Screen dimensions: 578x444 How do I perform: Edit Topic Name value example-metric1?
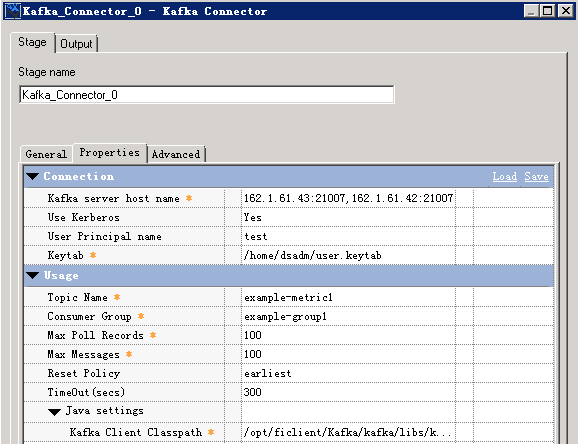click(348, 297)
